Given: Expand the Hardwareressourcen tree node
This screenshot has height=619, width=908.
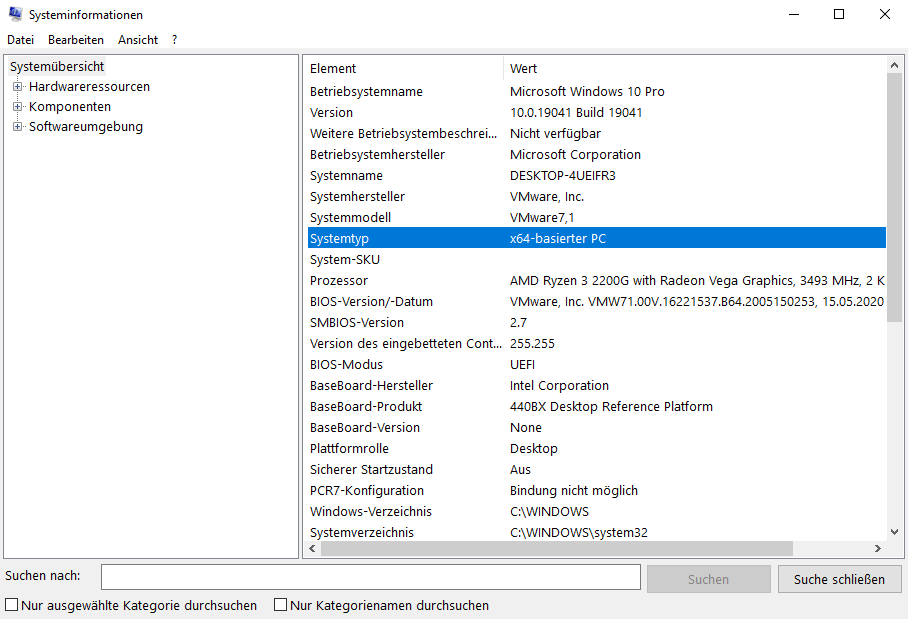Looking at the screenshot, I should [17, 87].
